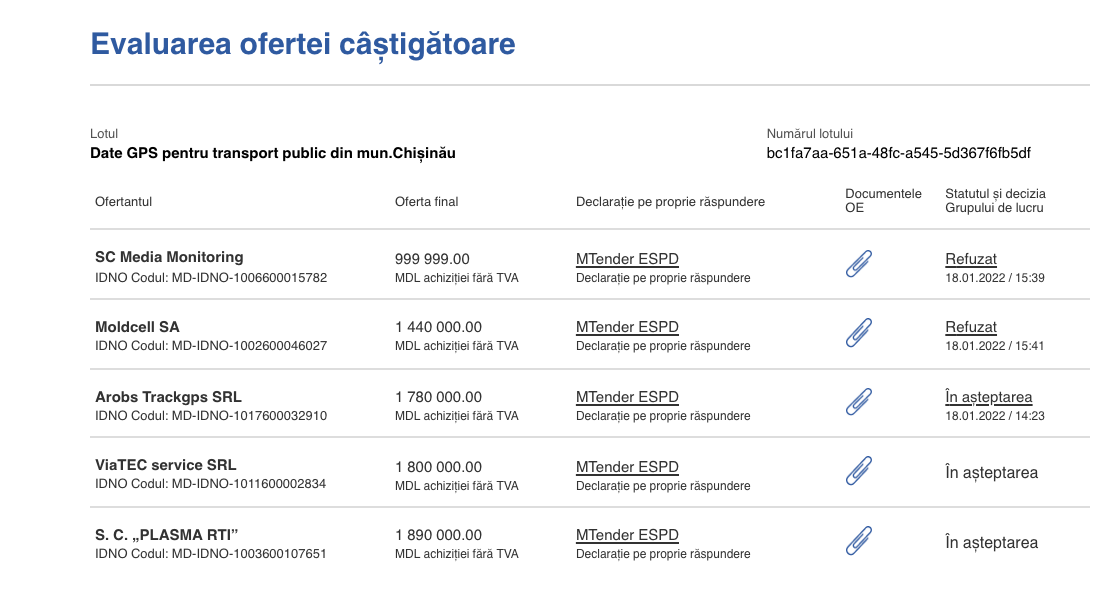This screenshot has width=1120, height=606.
Task: Select the SC Media Monitoring bidder name
Action: [x=169, y=257]
